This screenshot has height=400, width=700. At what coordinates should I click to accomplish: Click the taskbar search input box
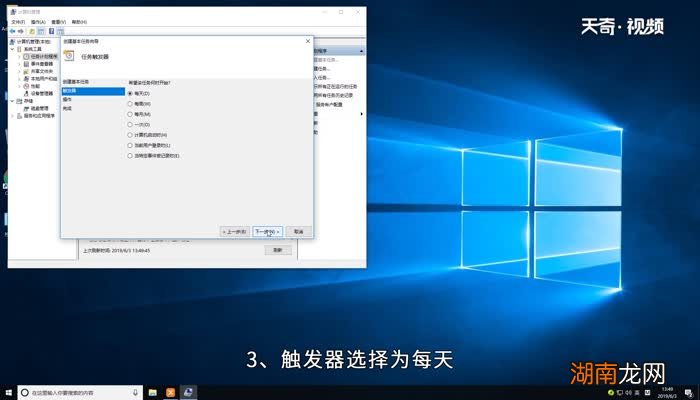pos(80,392)
